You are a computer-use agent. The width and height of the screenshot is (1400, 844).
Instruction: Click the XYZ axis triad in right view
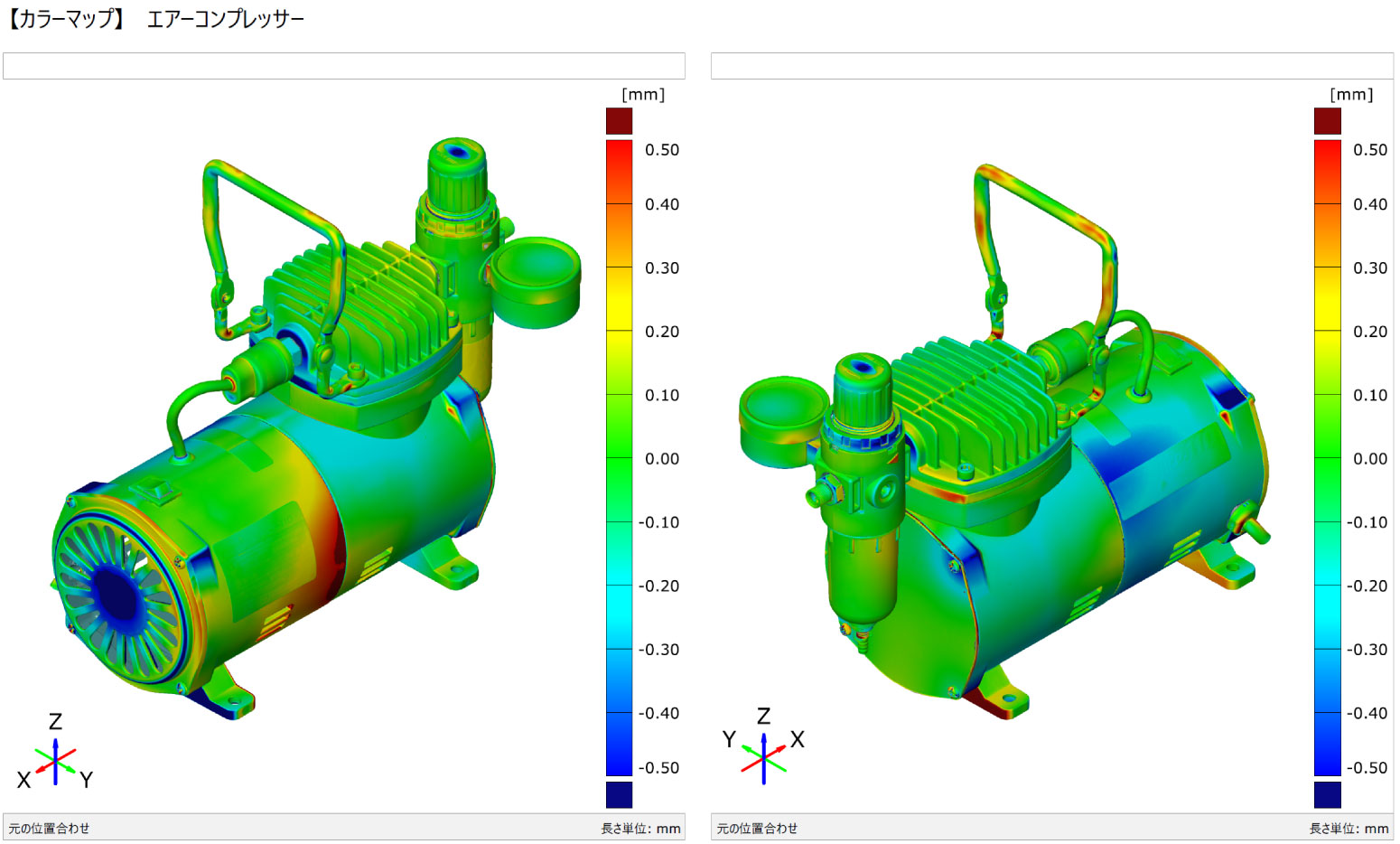764,753
